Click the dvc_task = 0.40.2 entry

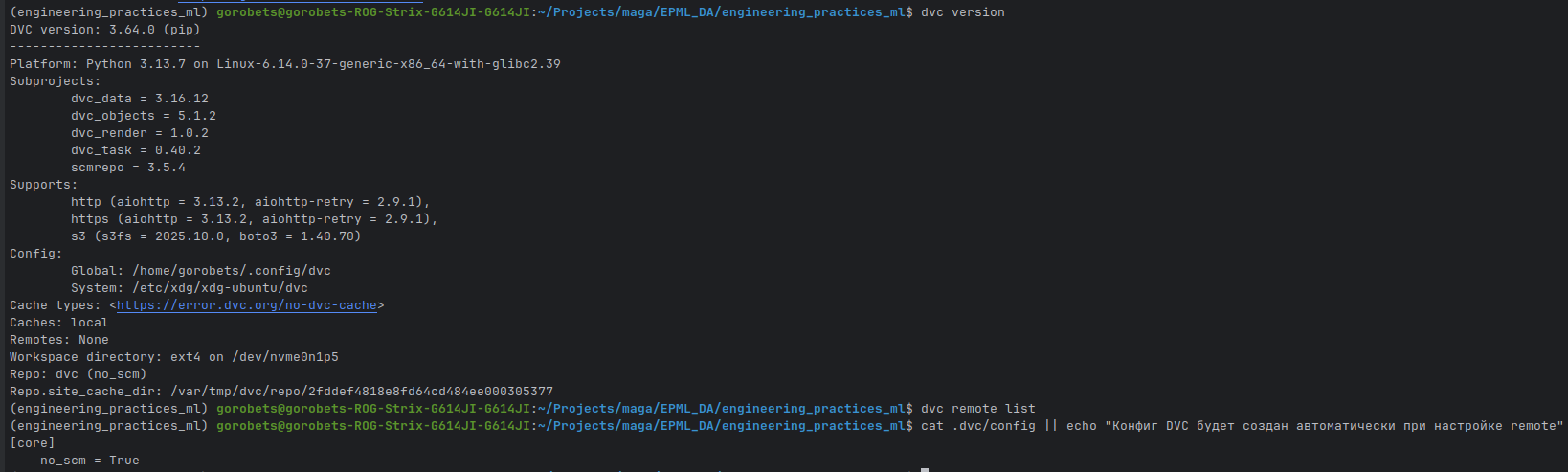136,150
